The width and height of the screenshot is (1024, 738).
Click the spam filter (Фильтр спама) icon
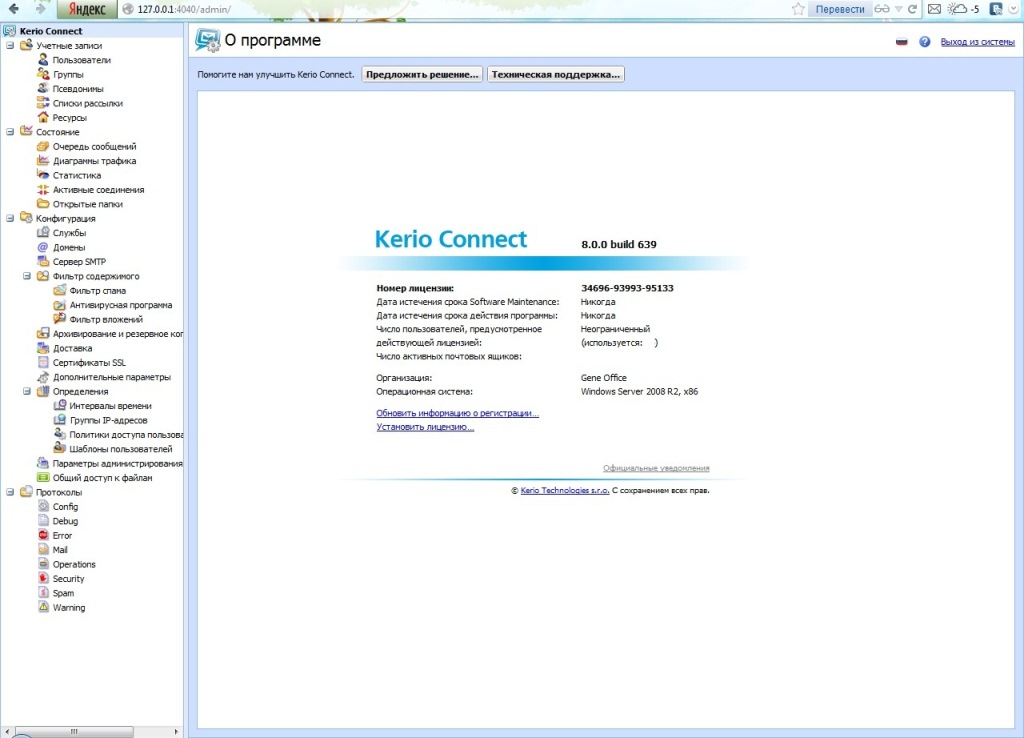click(59, 290)
